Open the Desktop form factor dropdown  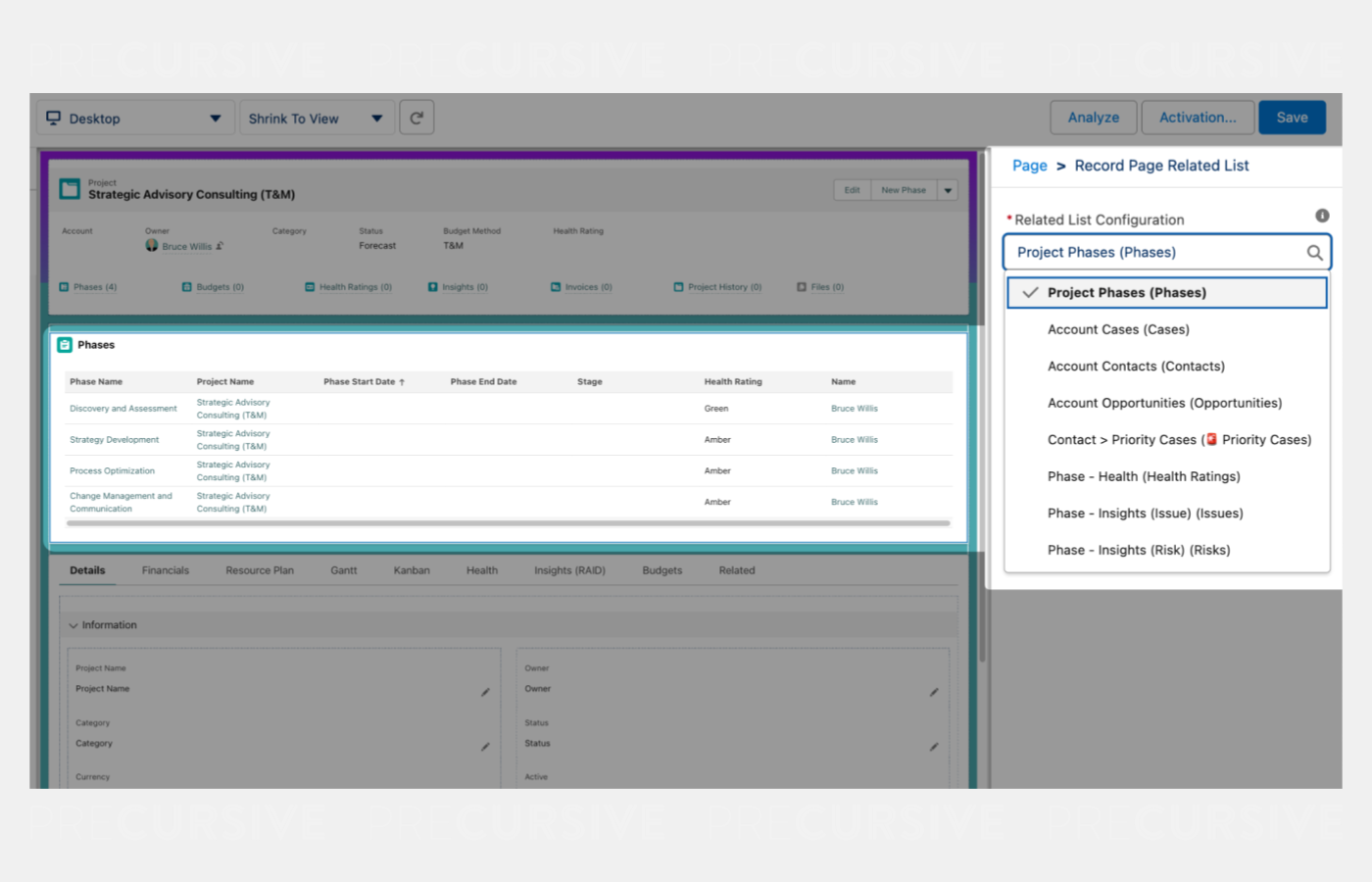pos(136,118)
